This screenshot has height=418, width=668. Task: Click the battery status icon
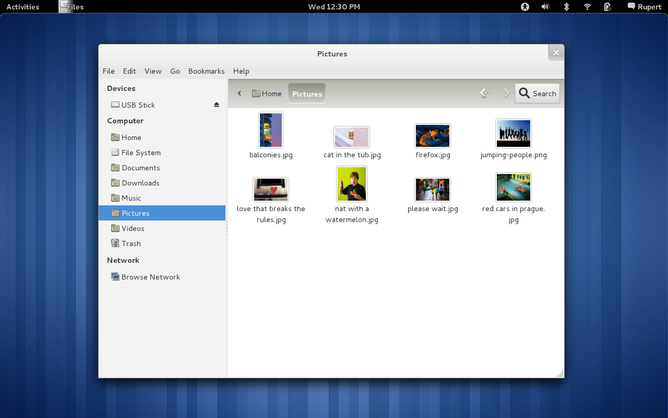(607, 6)
